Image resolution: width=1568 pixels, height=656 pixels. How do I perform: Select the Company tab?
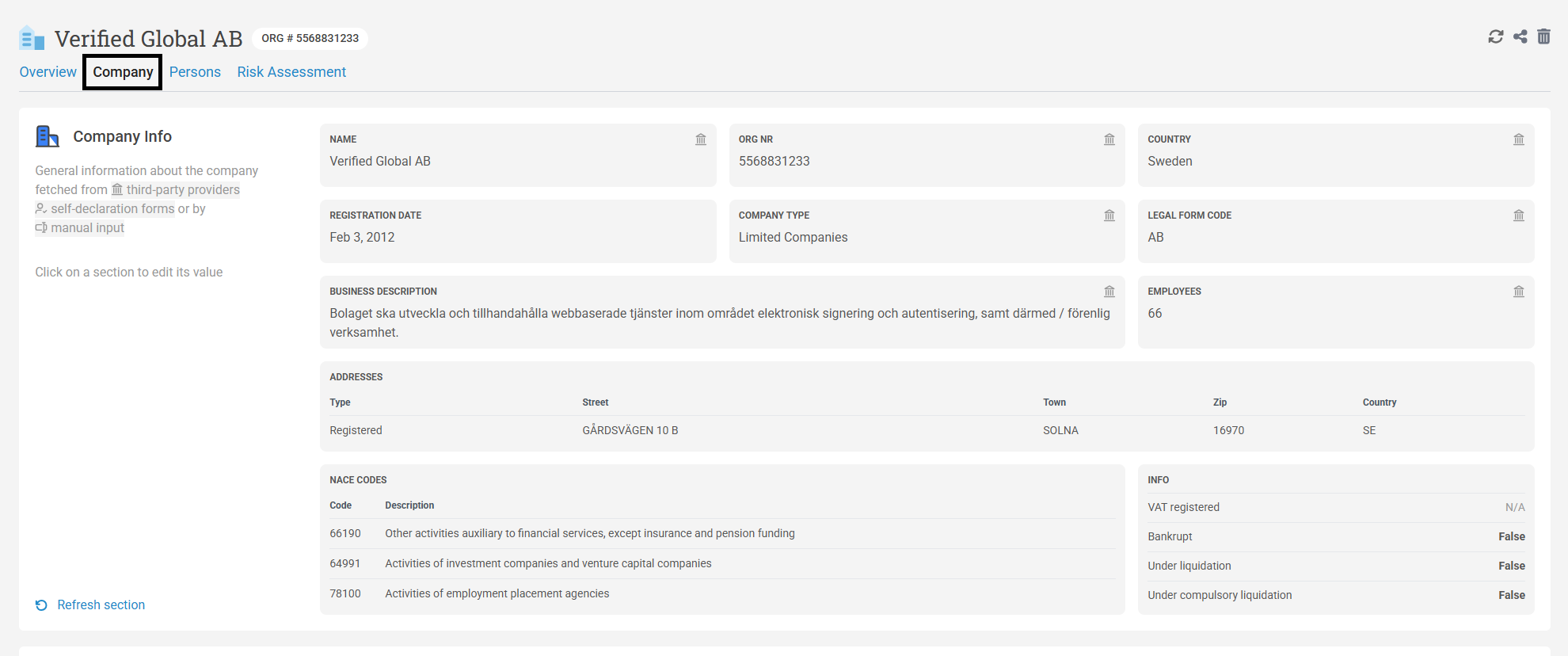[x=123, y=72]
